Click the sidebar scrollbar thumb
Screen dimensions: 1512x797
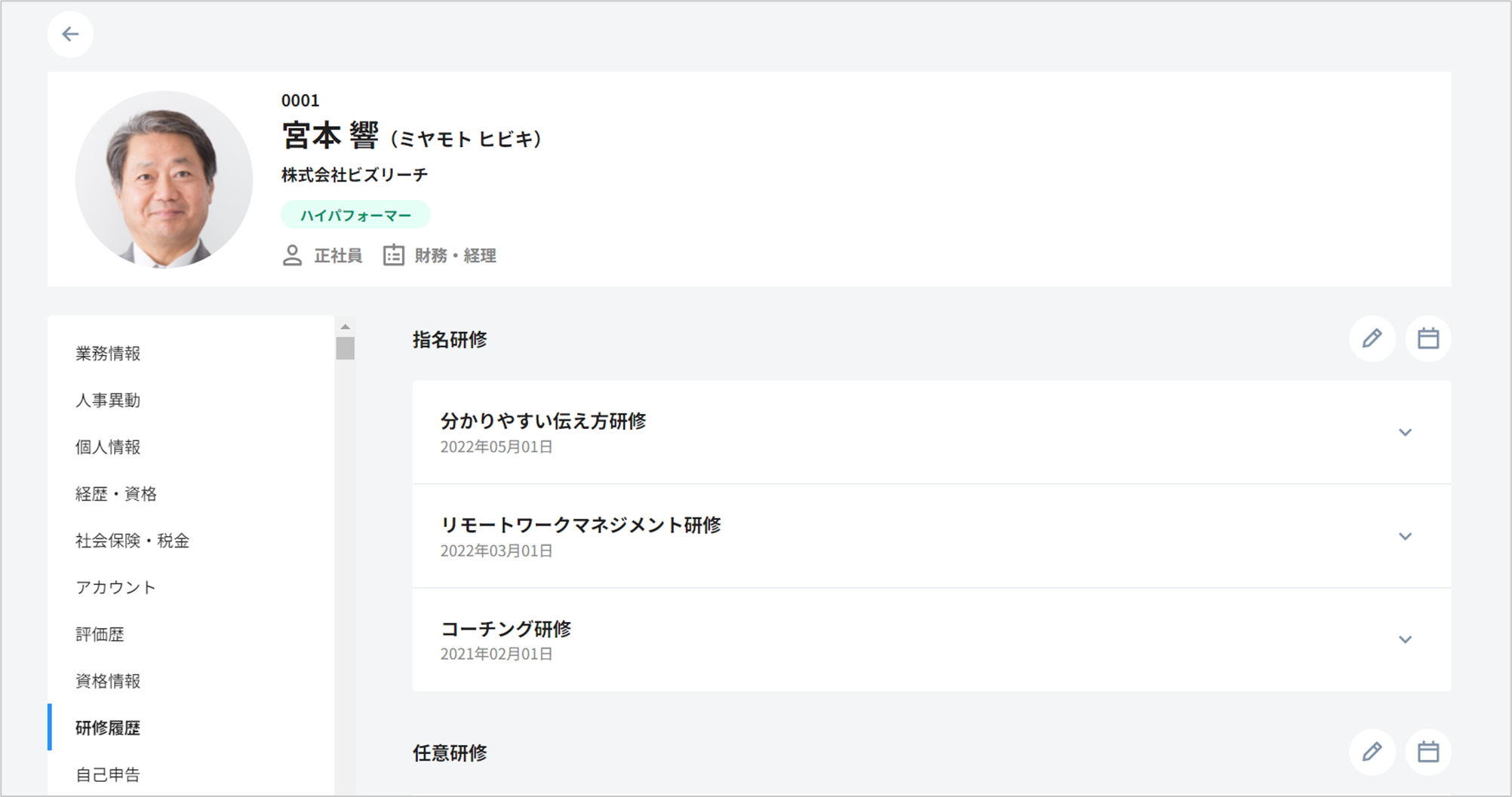(345, 348)
